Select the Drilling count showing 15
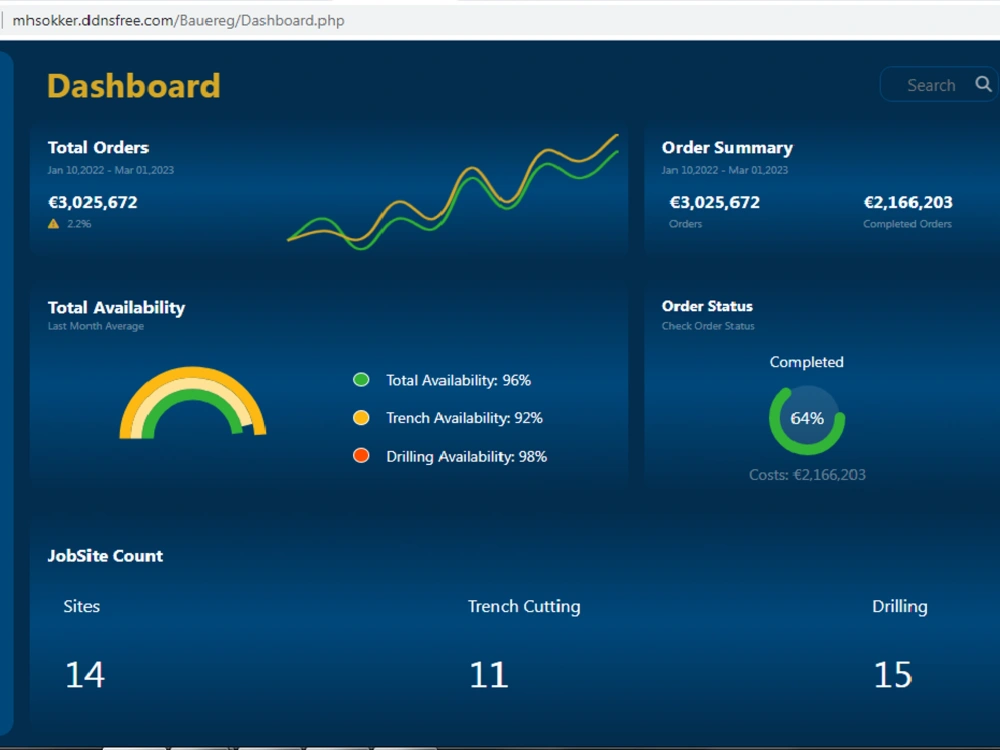This screenshot has height=750, width=1000. [892, 673]
